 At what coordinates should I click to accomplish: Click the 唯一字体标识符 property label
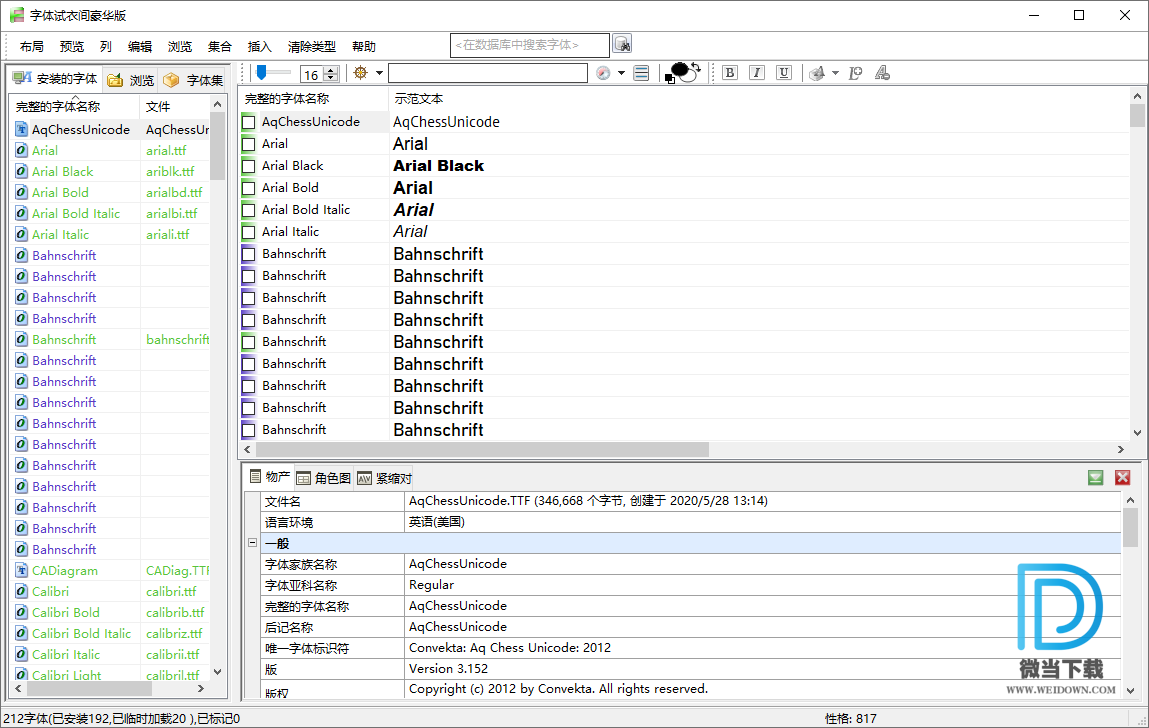[x=307, y=648]
